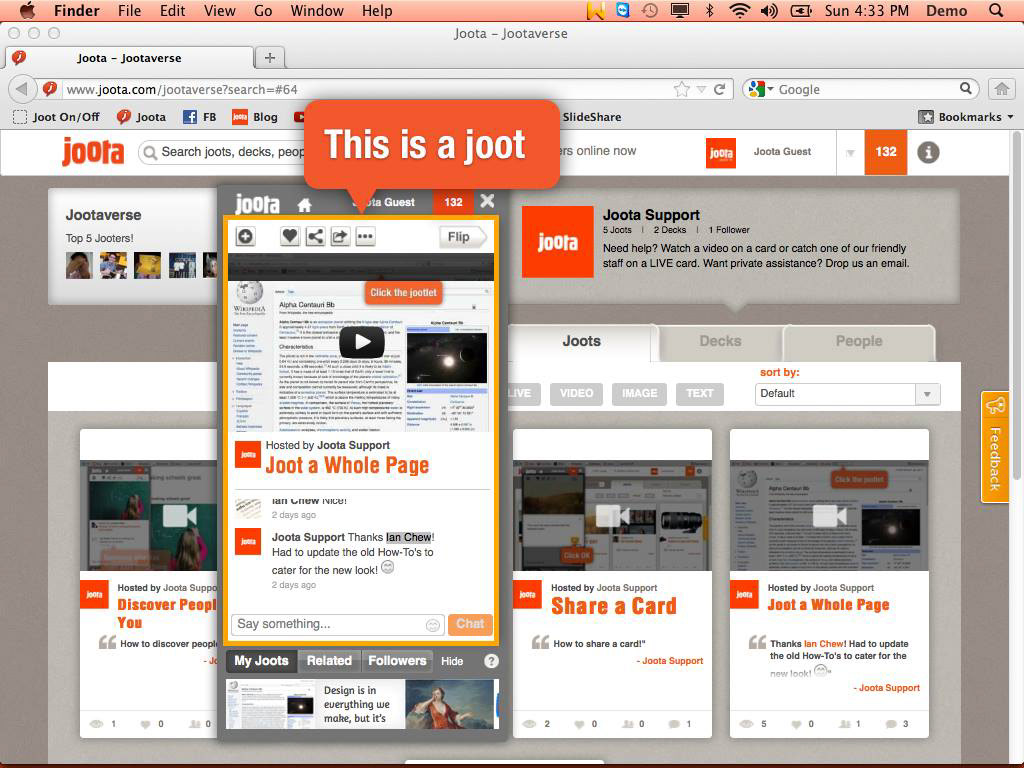Open the Wi-Fi status menu in the menu bar
The width and height of the screenshot is (1024, 768).
[x=739, y=10]
